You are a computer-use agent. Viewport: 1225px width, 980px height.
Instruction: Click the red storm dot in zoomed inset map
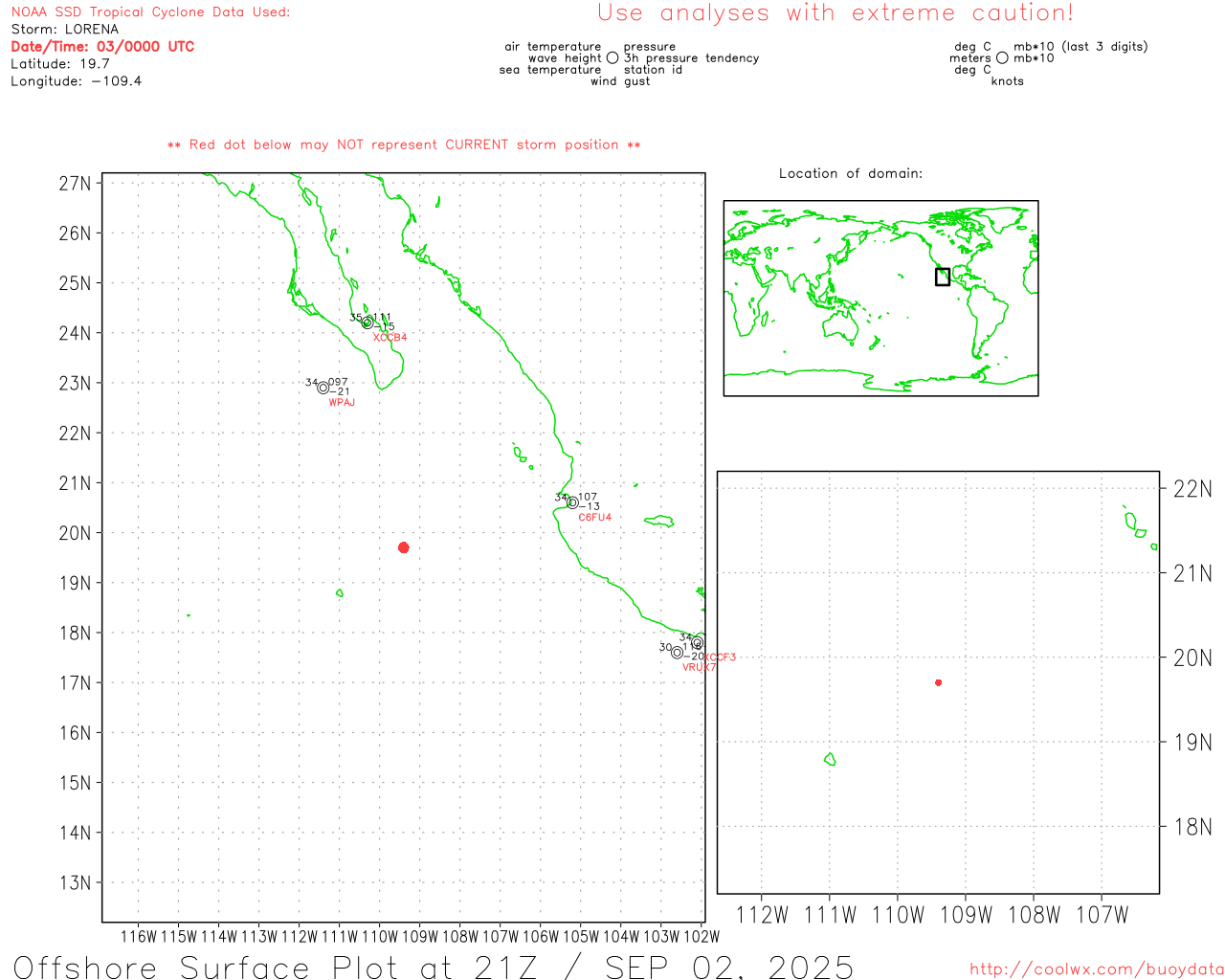point(938,682)
